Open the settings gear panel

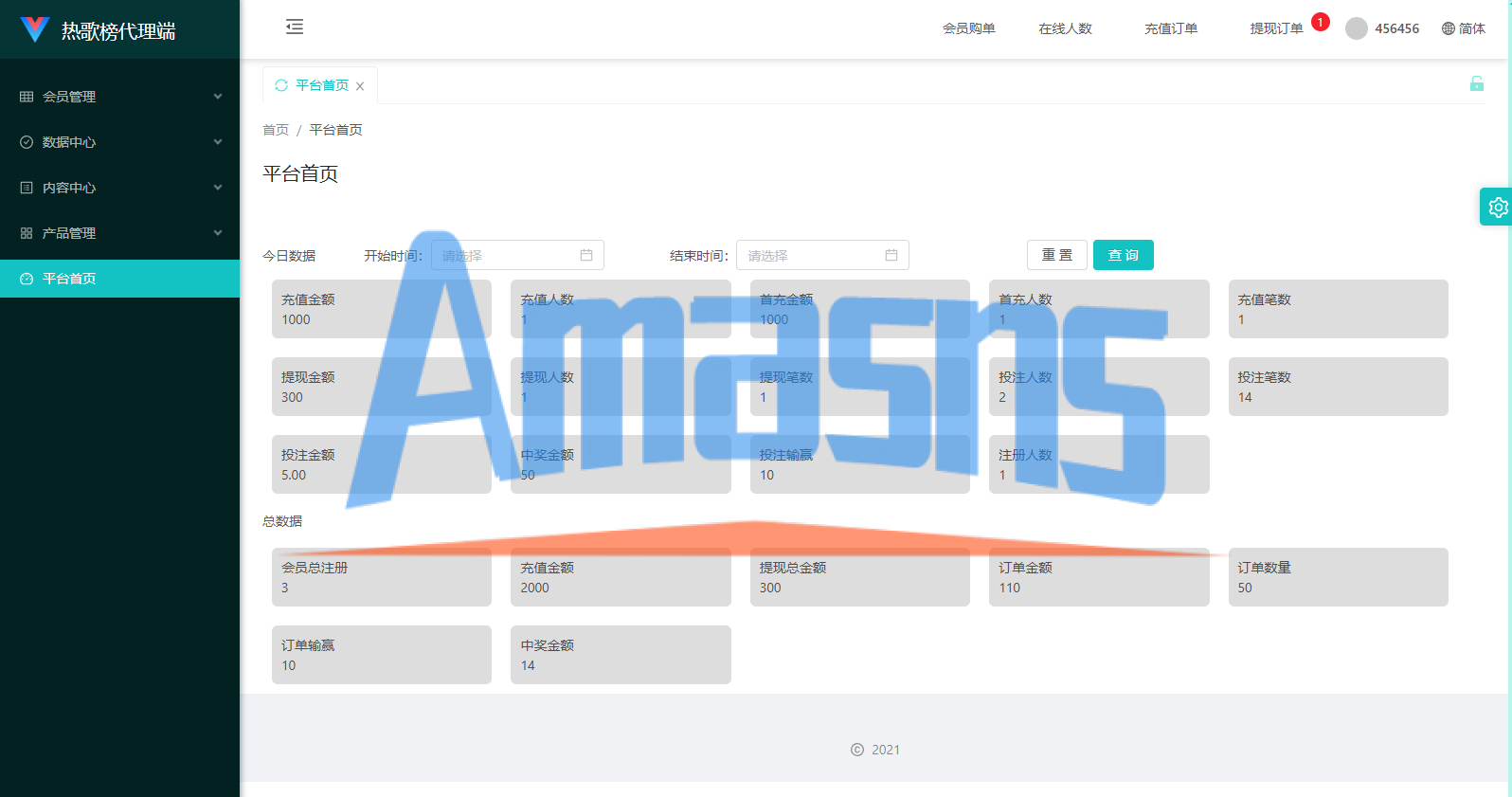click(x=1498, y=207)
